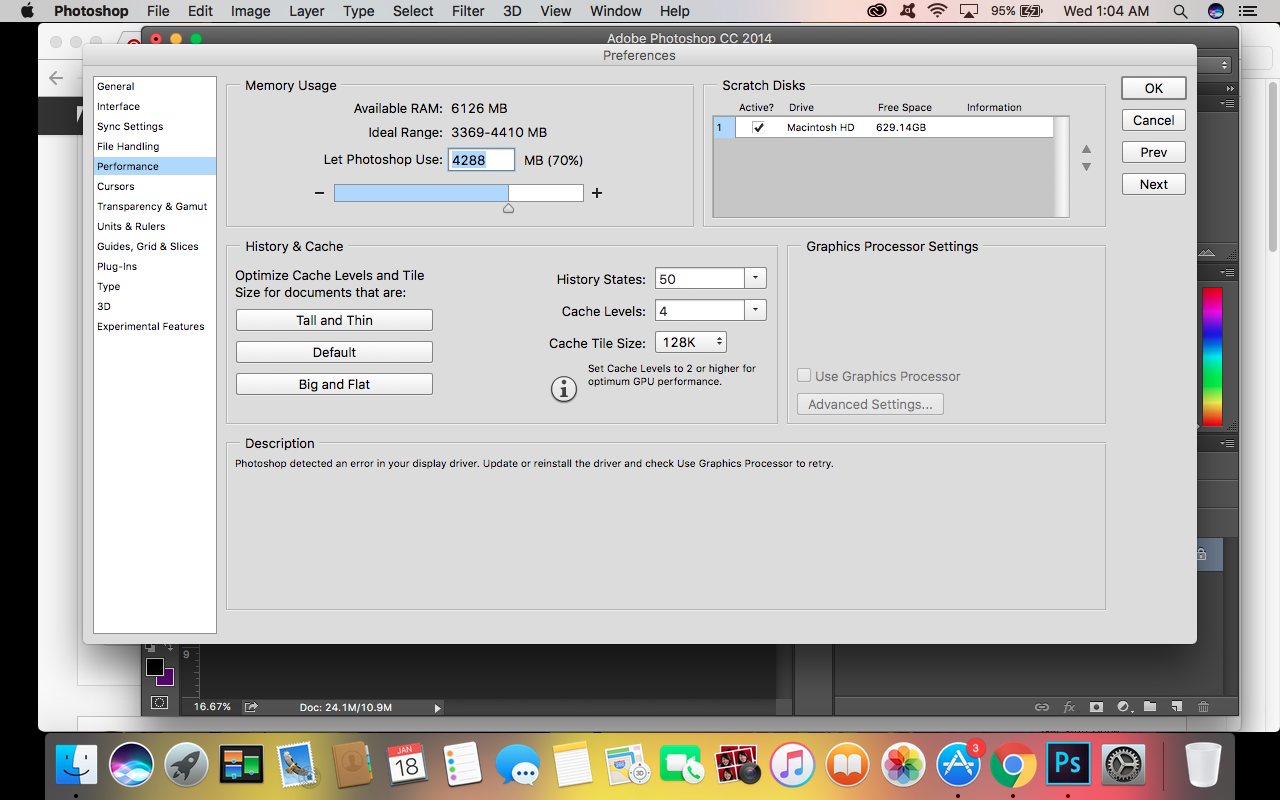The height and width of the screenshot is (800, 1280).
Task: Open the File menu
Action: (158, 11)
